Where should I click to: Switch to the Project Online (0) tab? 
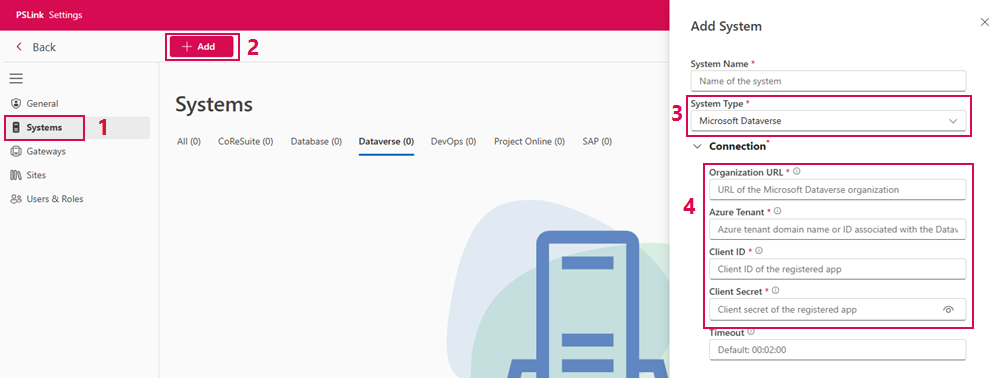529,142
